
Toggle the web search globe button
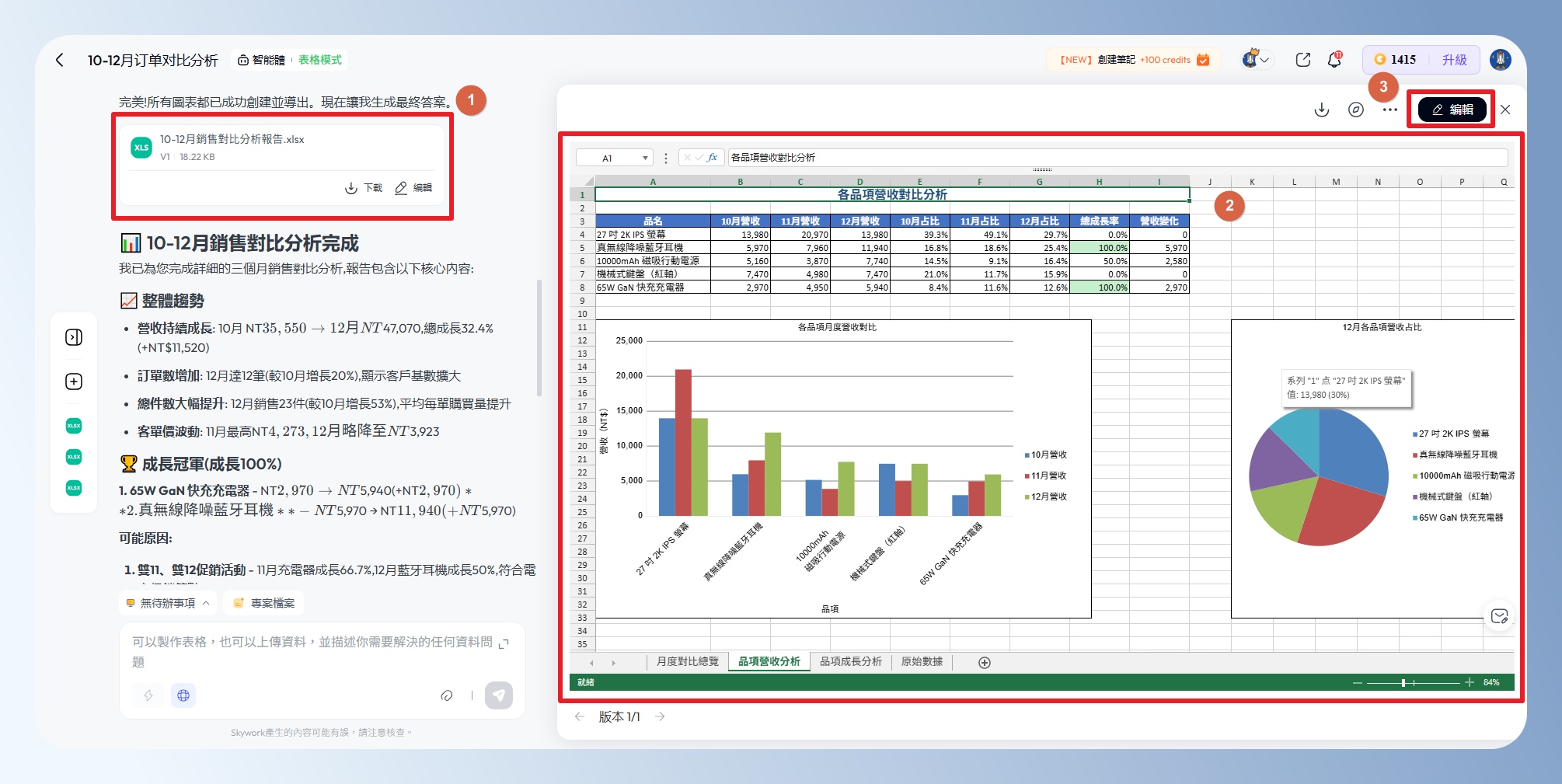coord(183,695)
